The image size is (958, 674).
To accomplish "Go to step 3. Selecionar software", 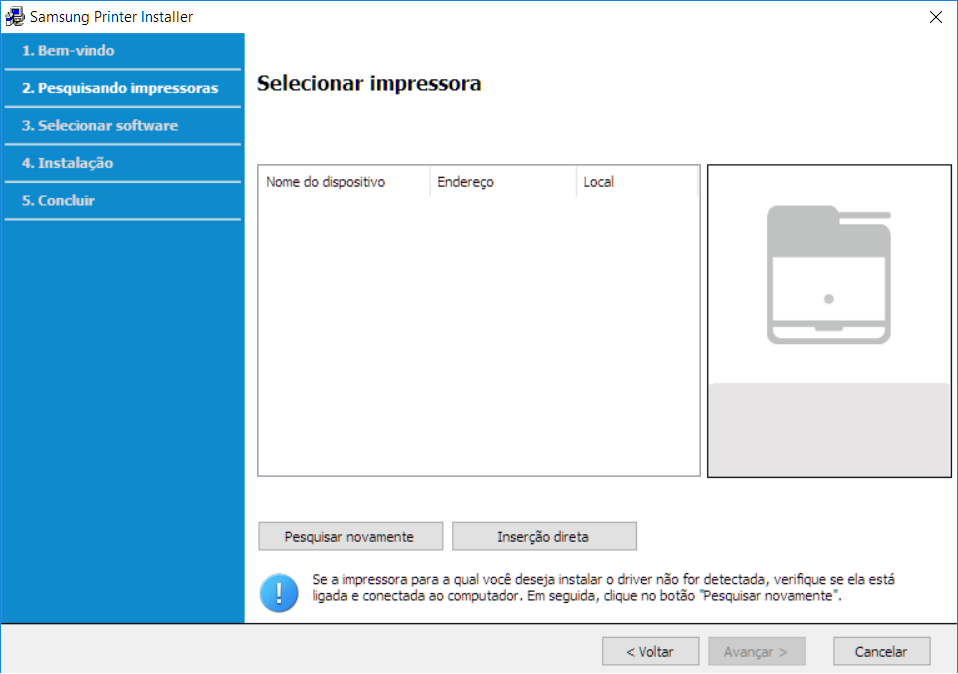I will (100, 125).
